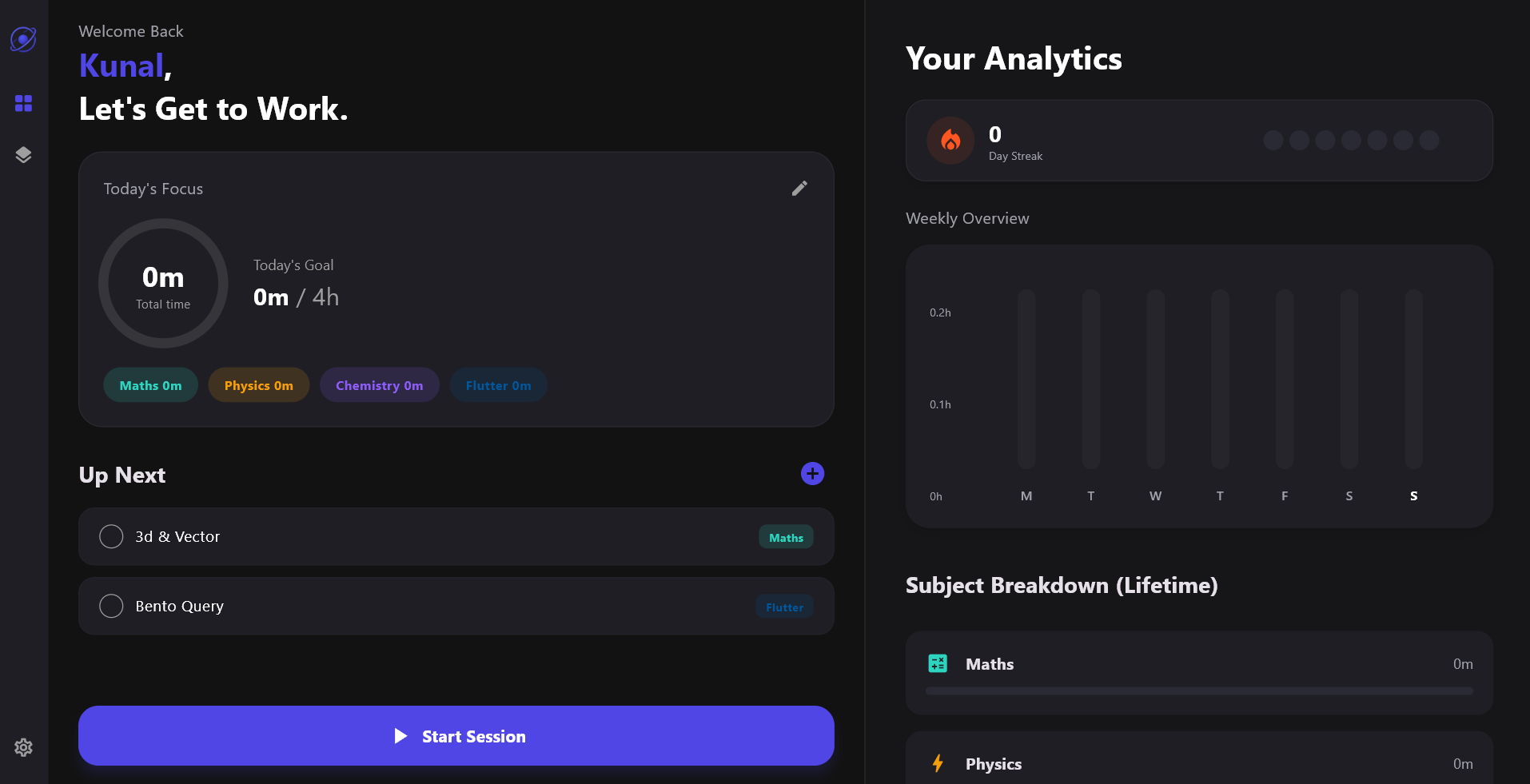Click the plus icon to add an Up Next task
This screenshot has height=784, width=1530.
click(x=811, y=473)
